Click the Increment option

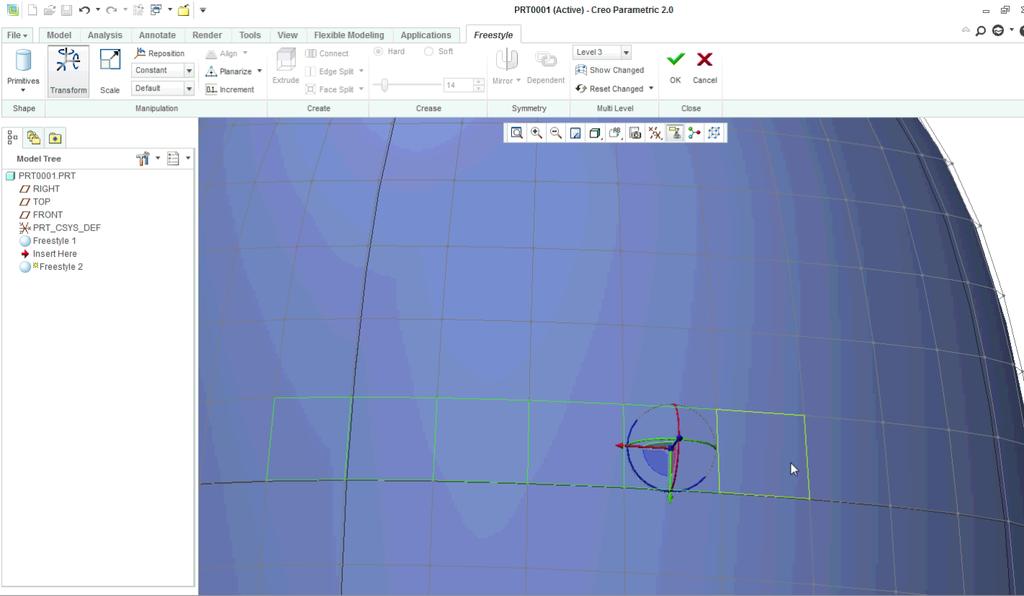(x=230, y=89)
